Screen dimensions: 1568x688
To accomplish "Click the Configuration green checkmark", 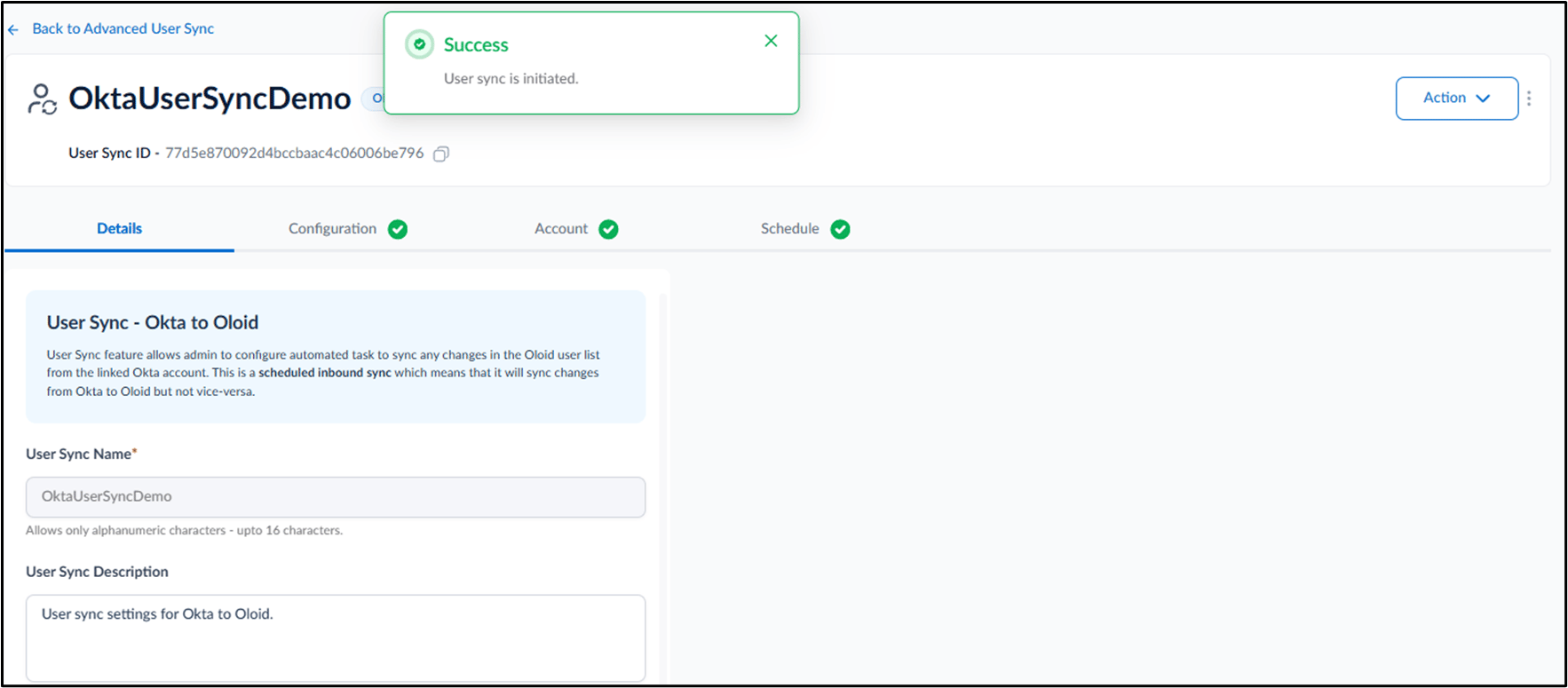I will coord(398,229).
